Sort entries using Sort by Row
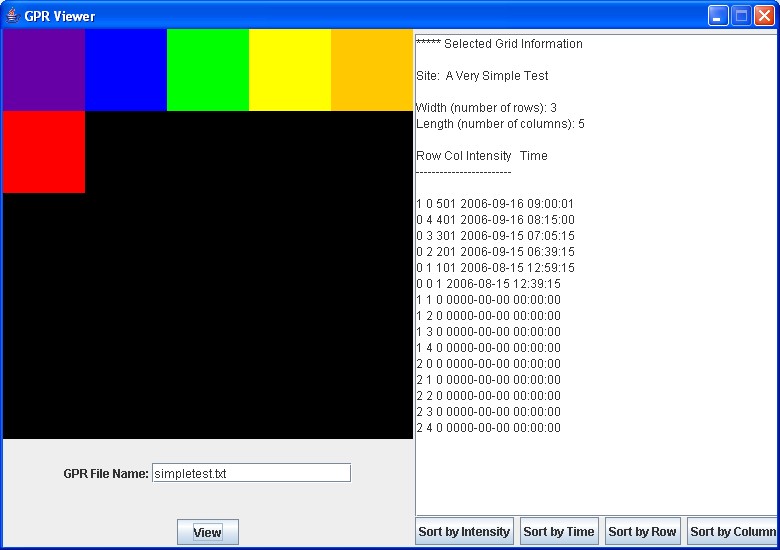 642,532
